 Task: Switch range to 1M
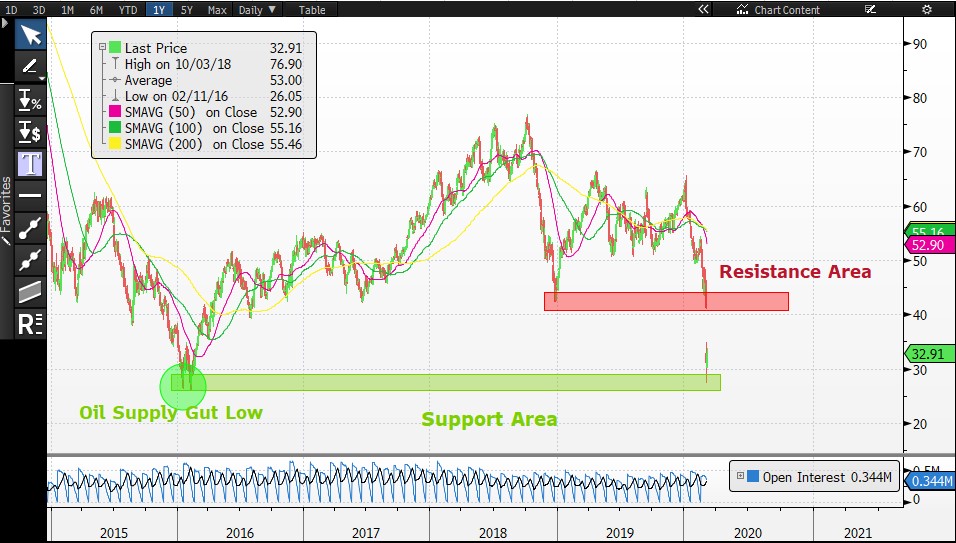68,10
